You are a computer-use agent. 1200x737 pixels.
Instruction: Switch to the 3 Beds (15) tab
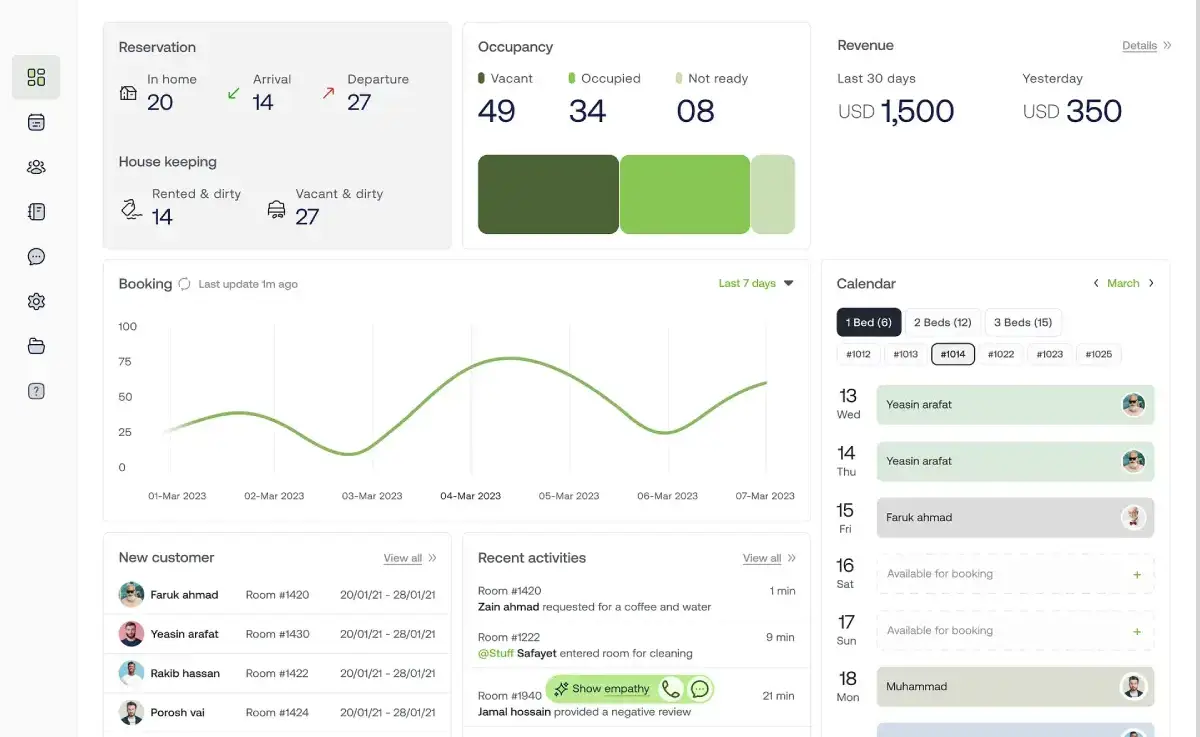[x=1023, y=322]
